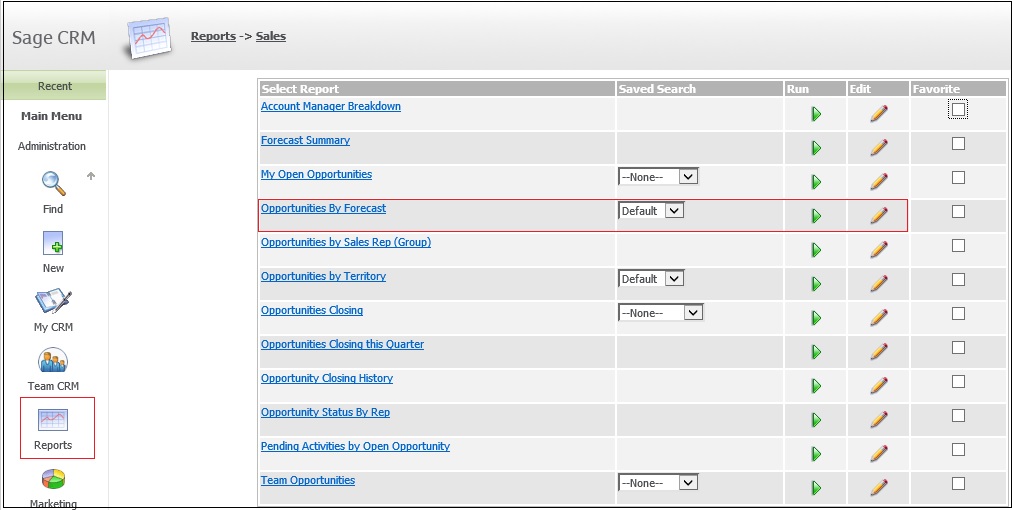The height and width of the screenshot is (510, 1012).
Task: Open saved search dropdown for Opportunities Closing
Action: pyautogui.click(x=660, y=312)
